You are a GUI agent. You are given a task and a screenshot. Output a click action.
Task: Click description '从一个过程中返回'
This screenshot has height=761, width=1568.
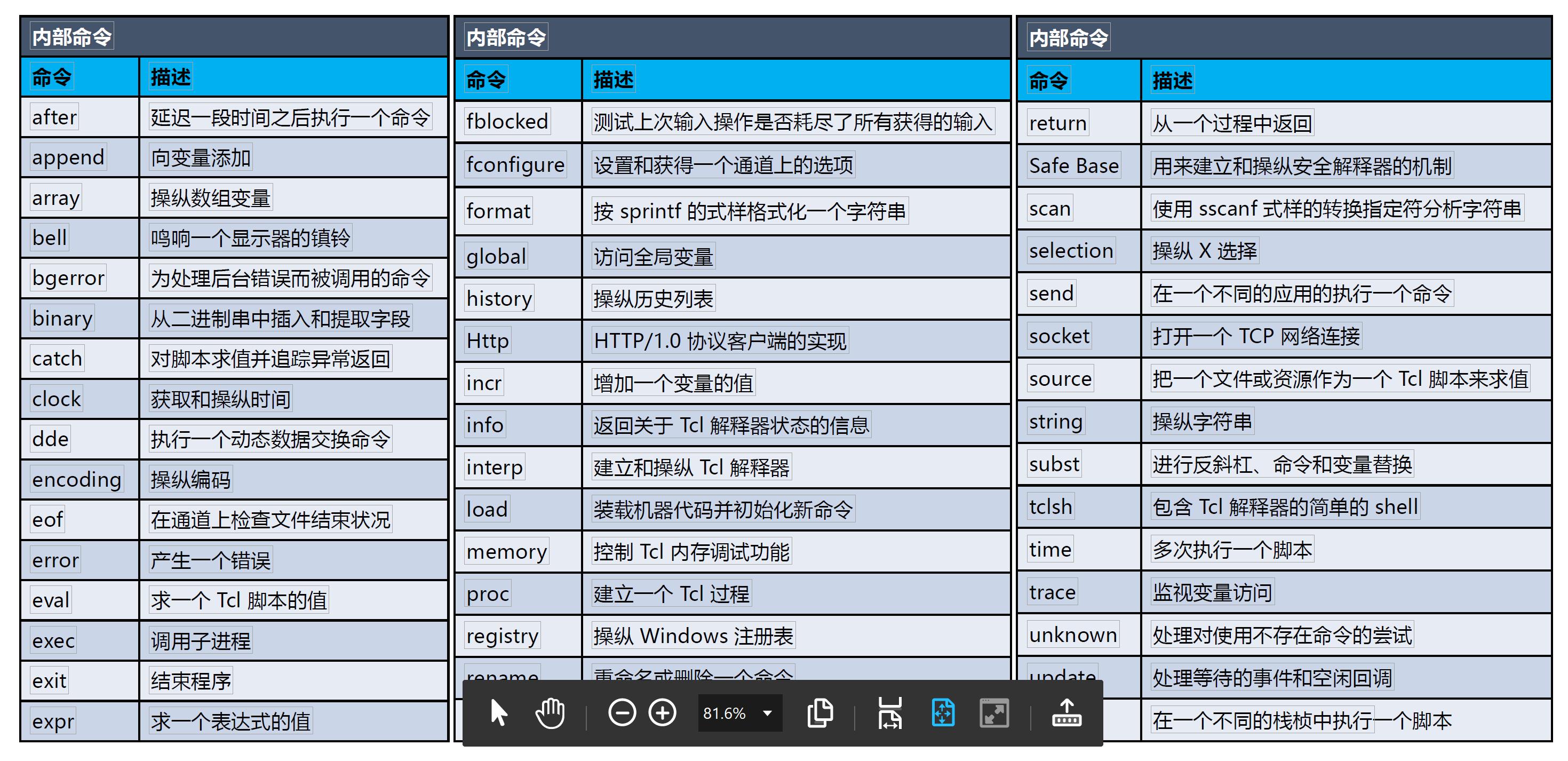(x=1232, y=123)
